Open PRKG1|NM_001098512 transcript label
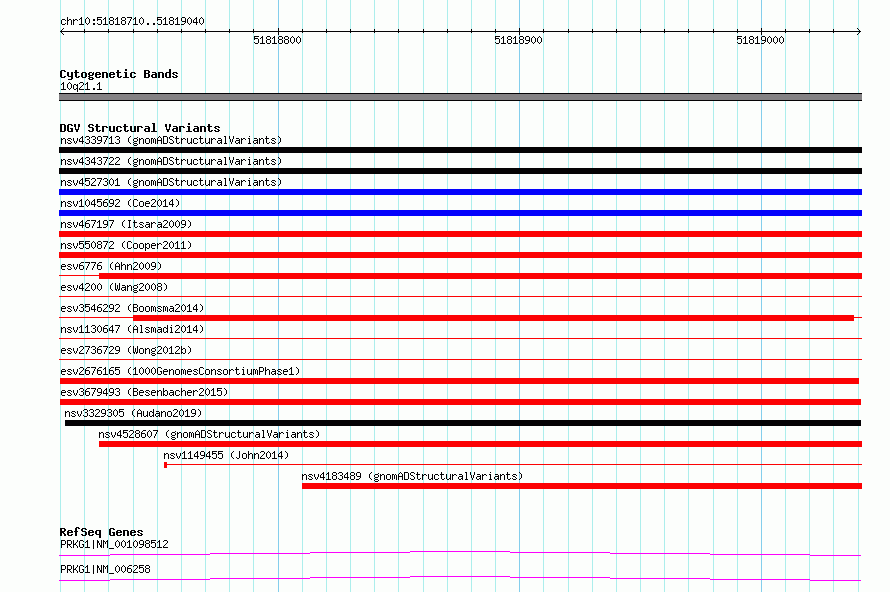 114,544
